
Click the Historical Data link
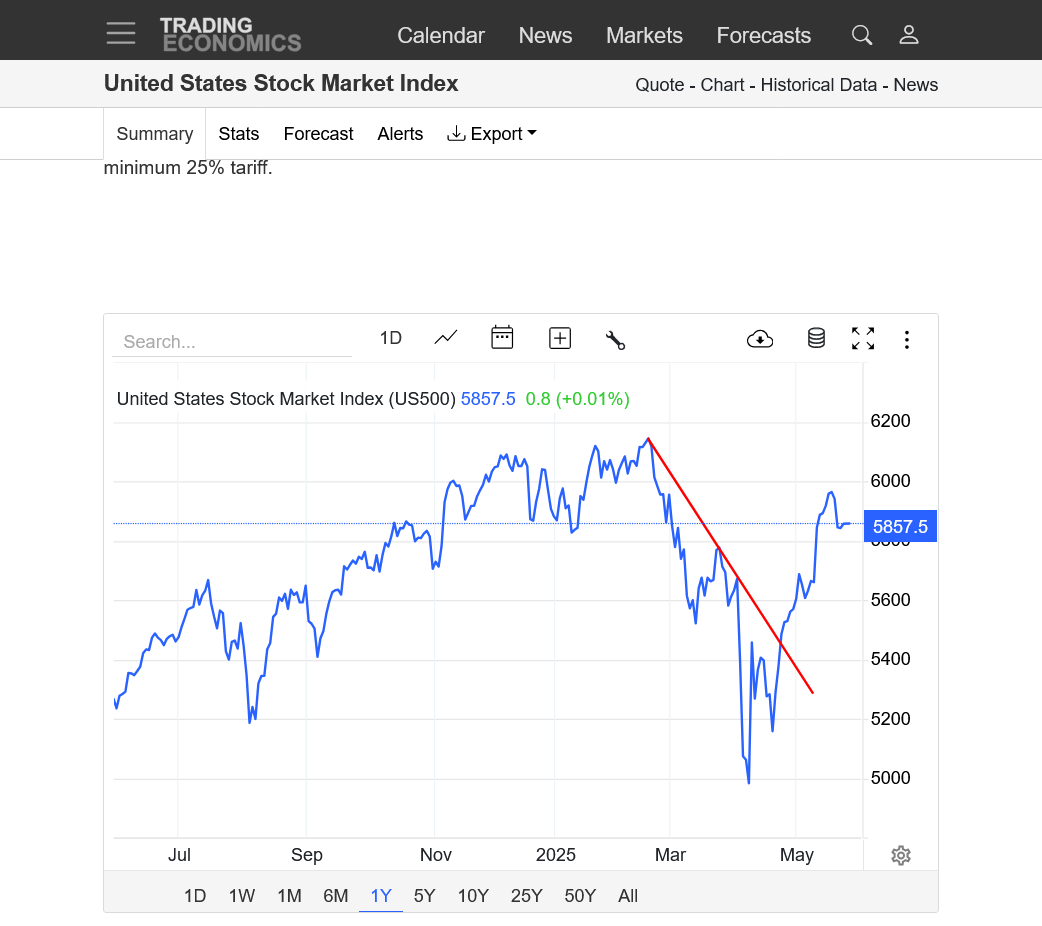click(818, 85)
